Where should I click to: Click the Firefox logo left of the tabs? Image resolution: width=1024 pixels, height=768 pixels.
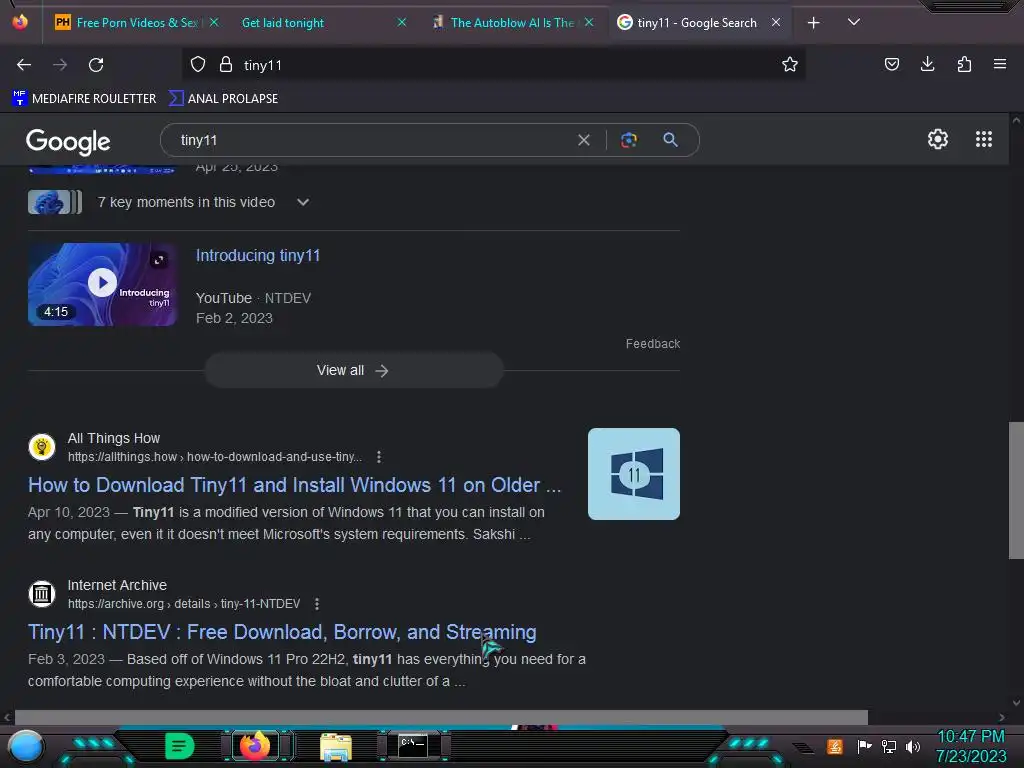pos(20,22)
